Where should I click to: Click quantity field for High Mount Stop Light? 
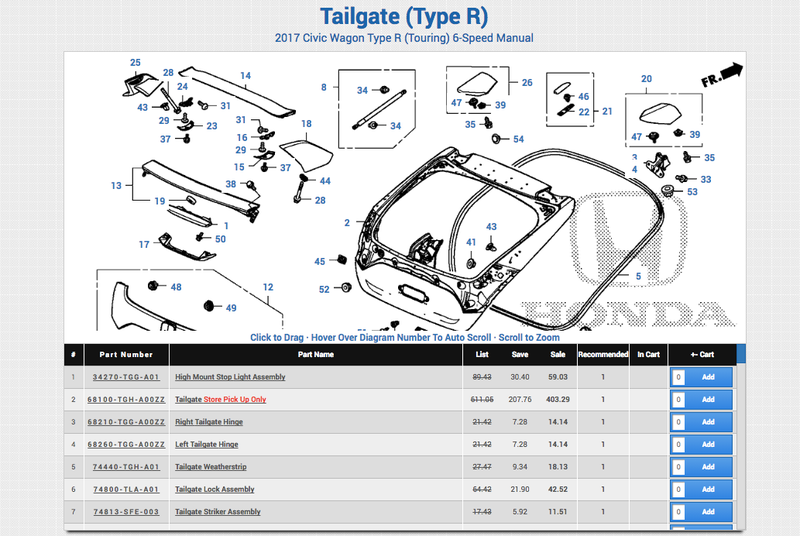coord(678,377)
